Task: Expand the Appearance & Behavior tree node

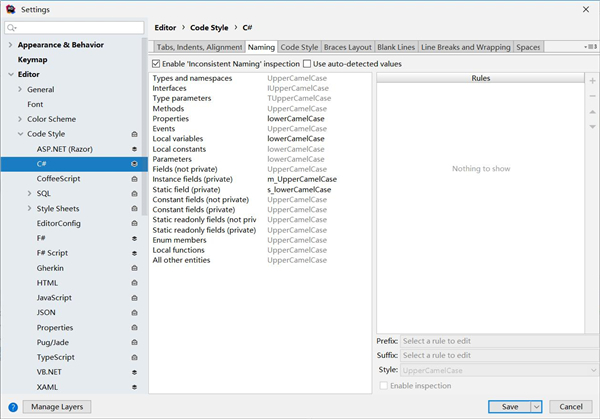Action: pos(10,45)
